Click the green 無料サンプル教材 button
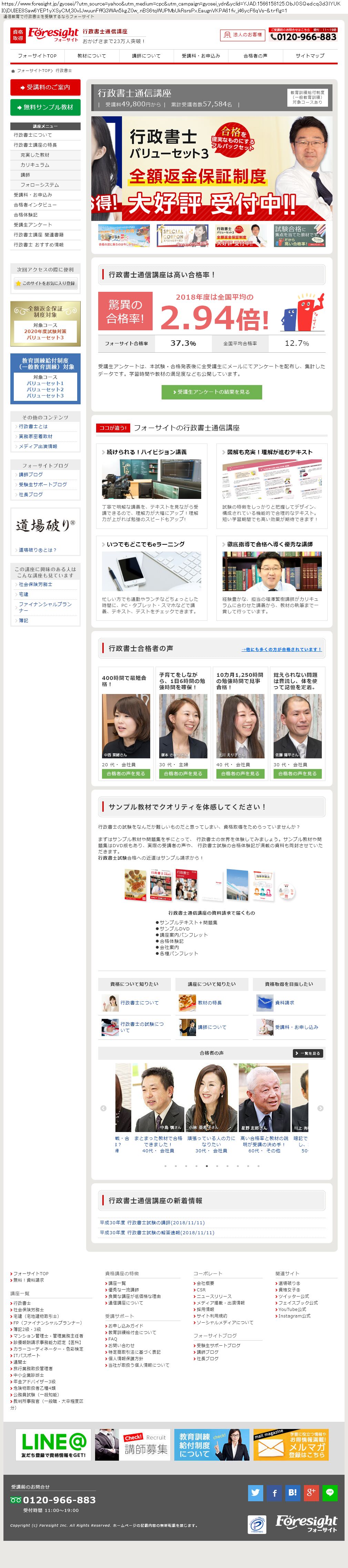Image resolution: width=348 pixels, height=1568 pixels. [x=45, y=107]
